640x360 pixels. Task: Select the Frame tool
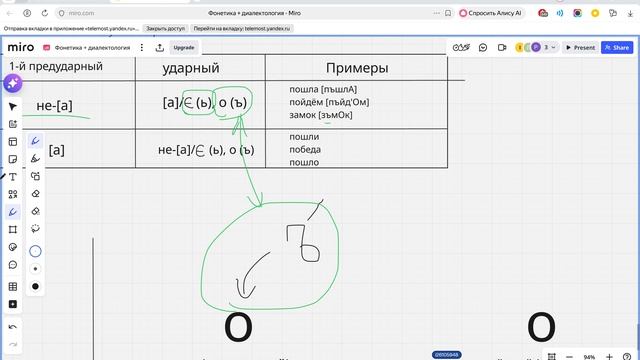(13, 229)
